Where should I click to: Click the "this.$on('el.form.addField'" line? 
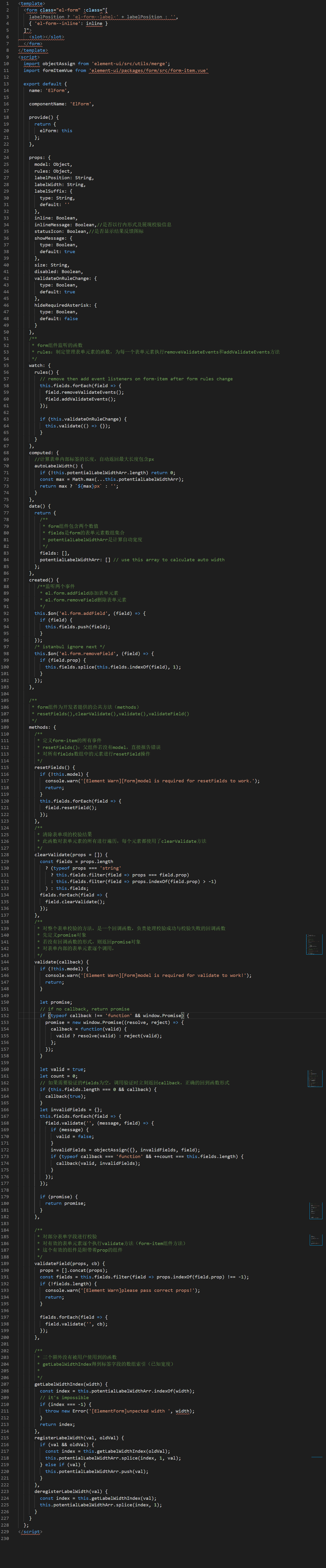click(90, 613)
